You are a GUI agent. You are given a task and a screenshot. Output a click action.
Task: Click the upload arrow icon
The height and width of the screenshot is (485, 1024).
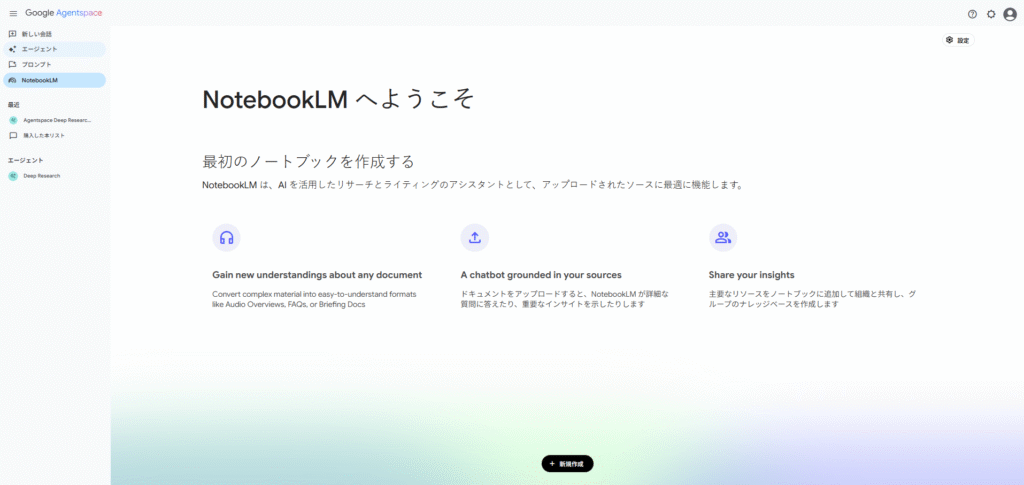[475, 238]
